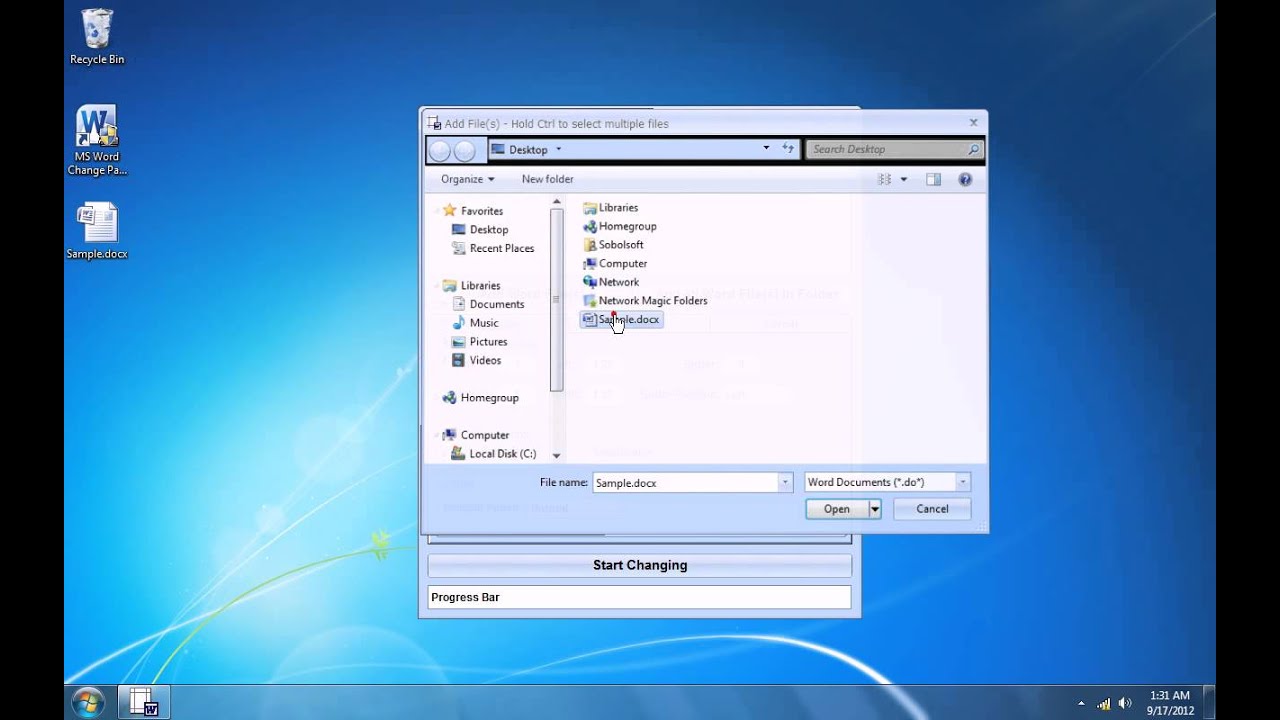Click the Windows Start orb
1280x720 pixels.
[x=88, y=702]
